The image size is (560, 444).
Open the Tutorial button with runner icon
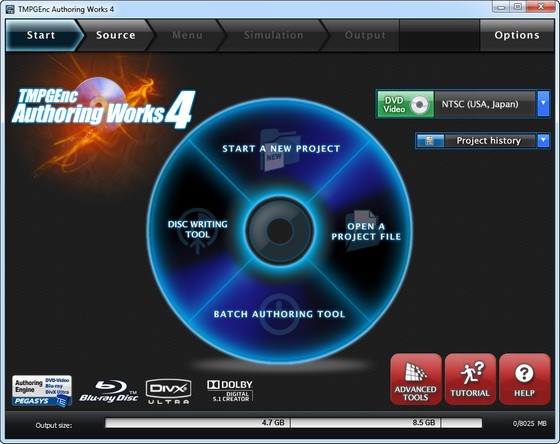click(x=470, y=379)
